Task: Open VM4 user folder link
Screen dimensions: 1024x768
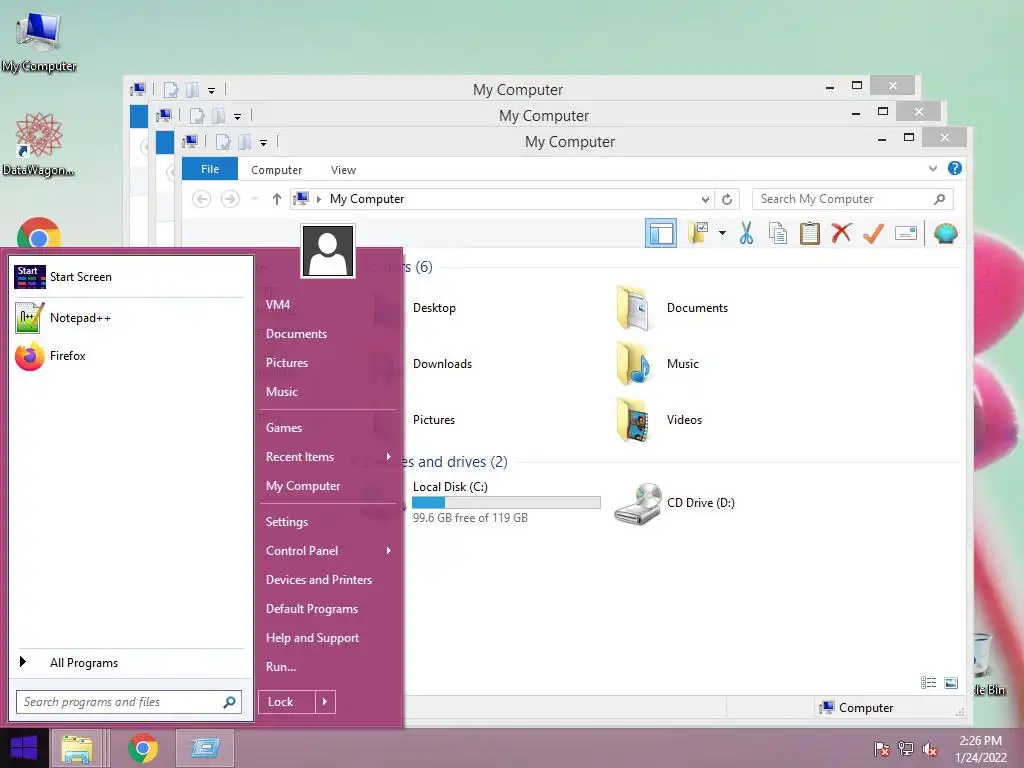Action: coord(278,305)
